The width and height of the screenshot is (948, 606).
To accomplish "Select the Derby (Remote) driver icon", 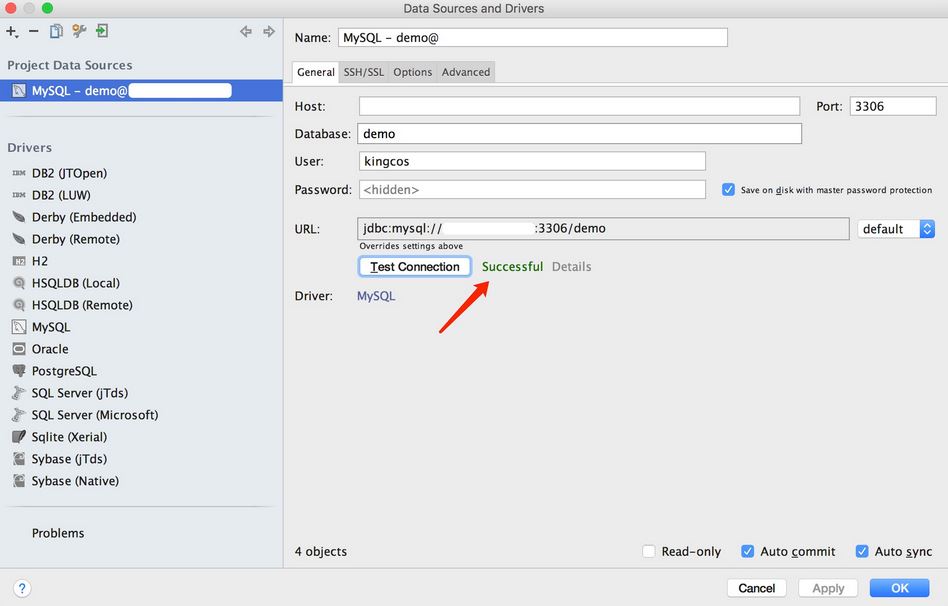I will point(19,239).
